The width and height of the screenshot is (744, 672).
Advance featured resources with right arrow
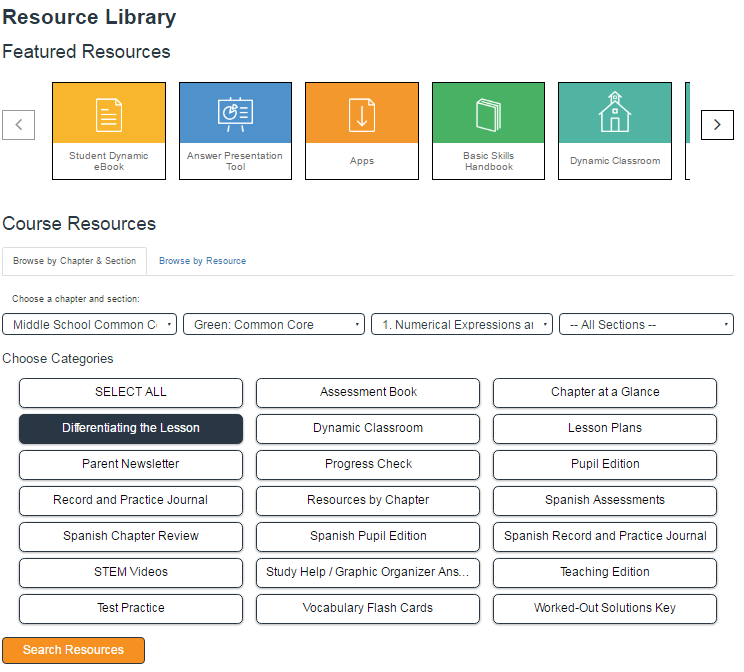(x=717, y=125)
